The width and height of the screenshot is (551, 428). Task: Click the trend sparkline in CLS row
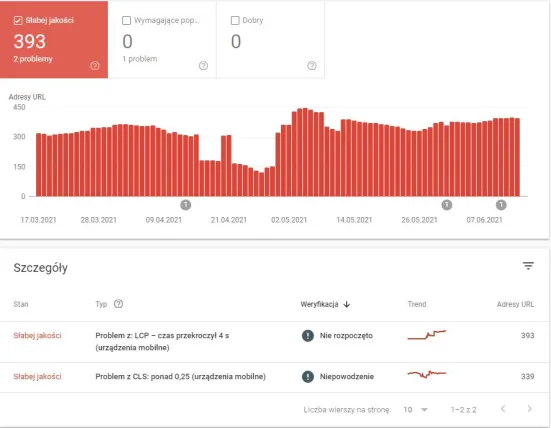[427, 374]
